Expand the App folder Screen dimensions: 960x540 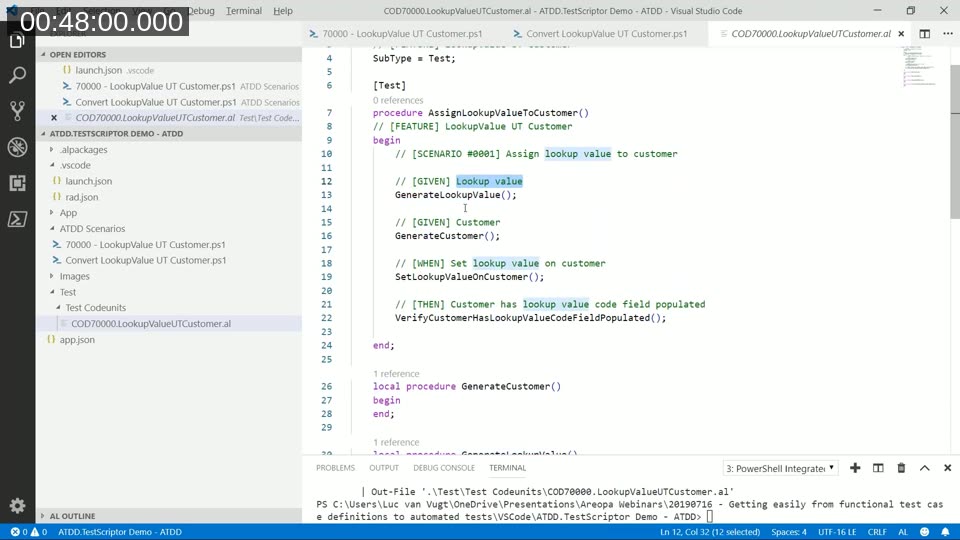(x=52, y=212)
